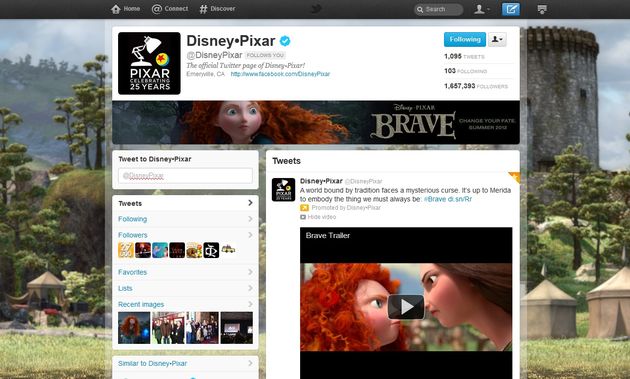Click chevron on Similar to Disney•Pixar row
Viewport: 630px width, 379px height.
click(250, 363)
